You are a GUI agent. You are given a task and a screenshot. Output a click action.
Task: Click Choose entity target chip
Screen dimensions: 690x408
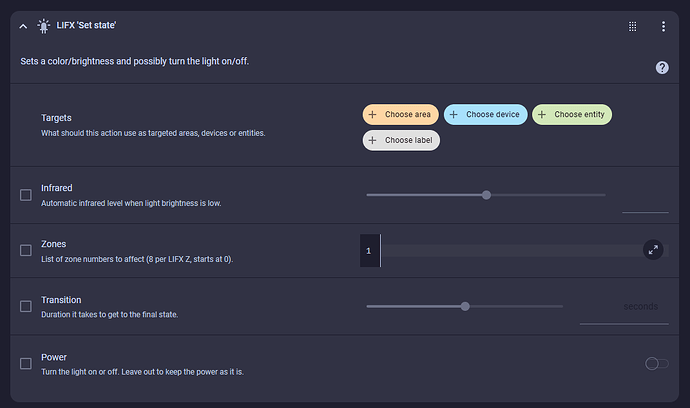click(x=572, y=114)
